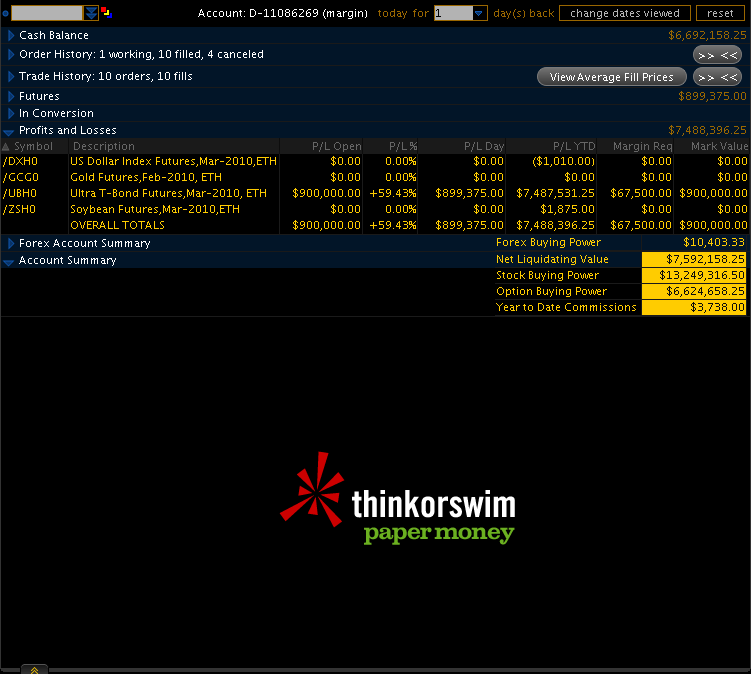Click the Futures total $899,375.00

(712, 96)
